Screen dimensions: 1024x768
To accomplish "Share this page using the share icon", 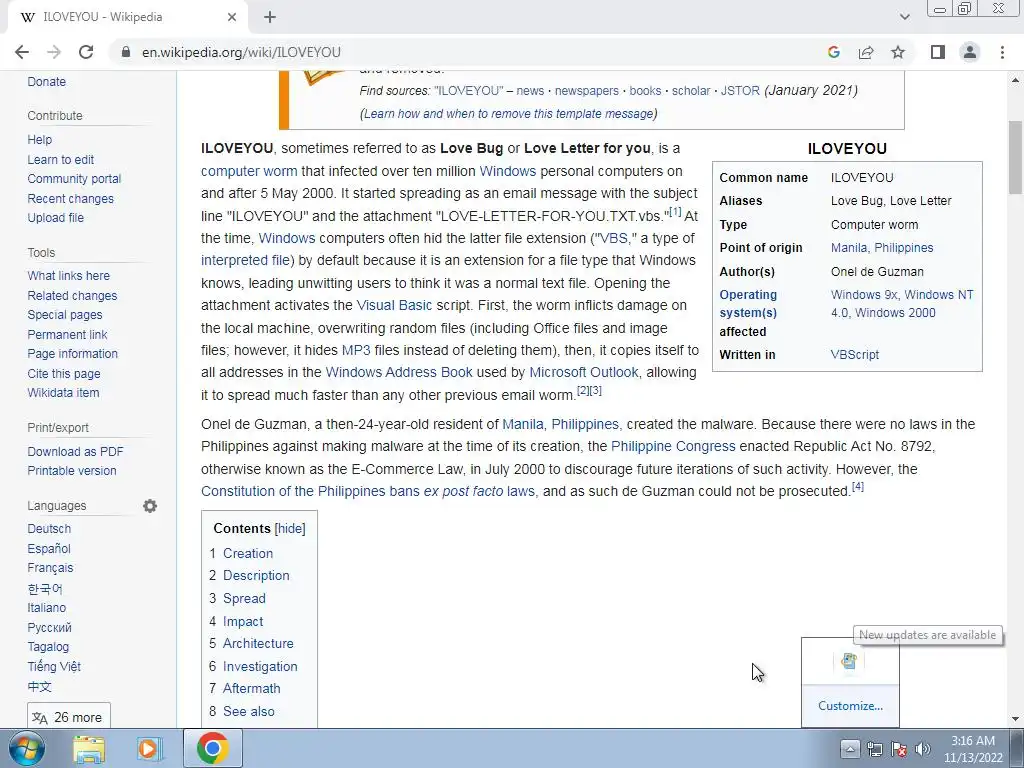I will 866,52.
